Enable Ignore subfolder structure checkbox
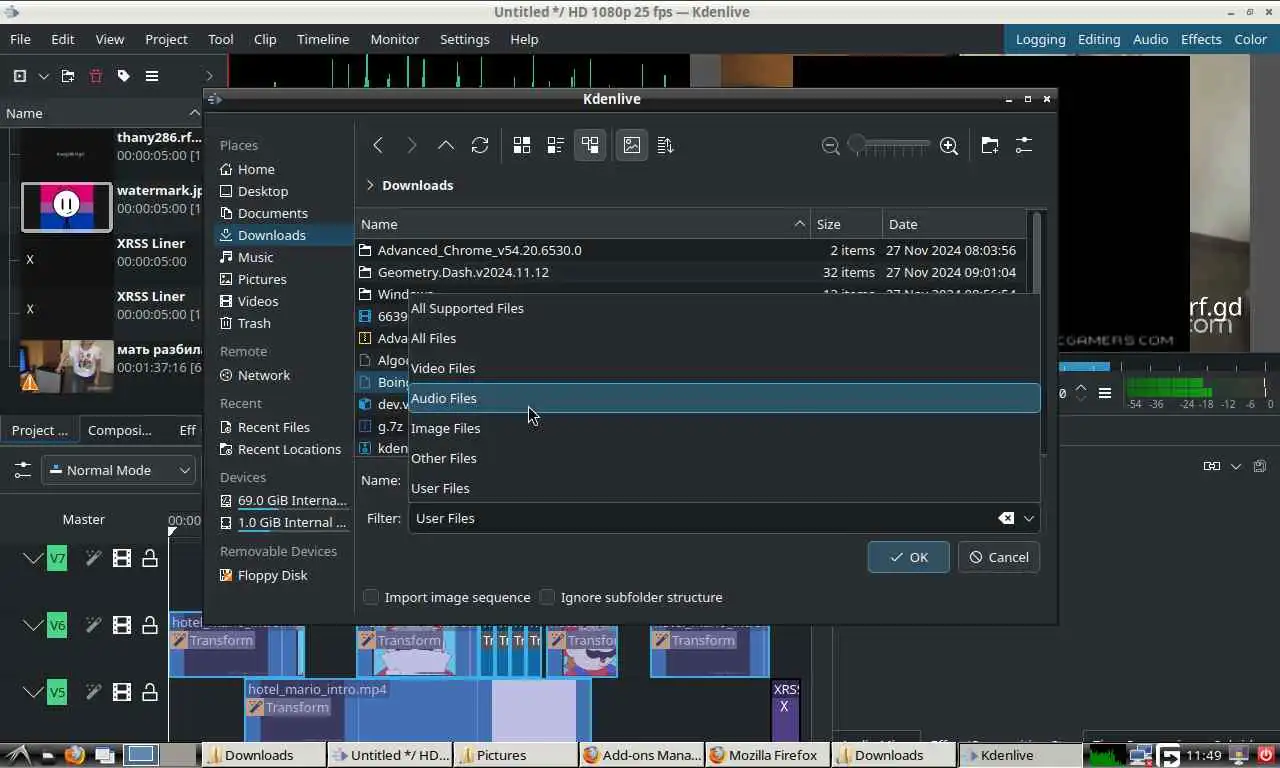 pos(547,597)
